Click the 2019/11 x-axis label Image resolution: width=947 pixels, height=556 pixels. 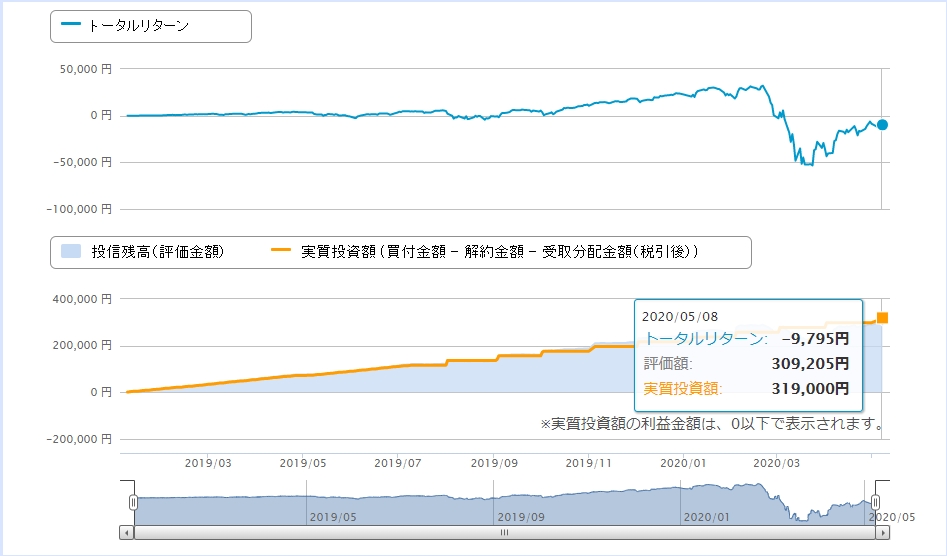coord(588,463)
